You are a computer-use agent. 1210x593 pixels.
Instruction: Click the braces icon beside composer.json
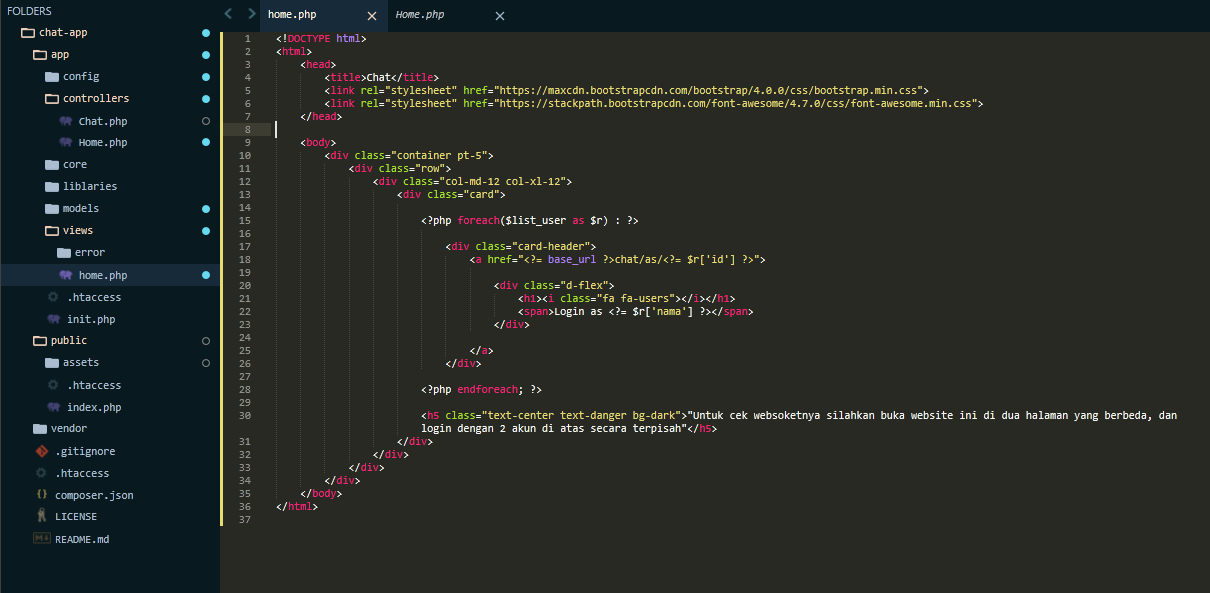pyautogui.click(x=41, y=495)
